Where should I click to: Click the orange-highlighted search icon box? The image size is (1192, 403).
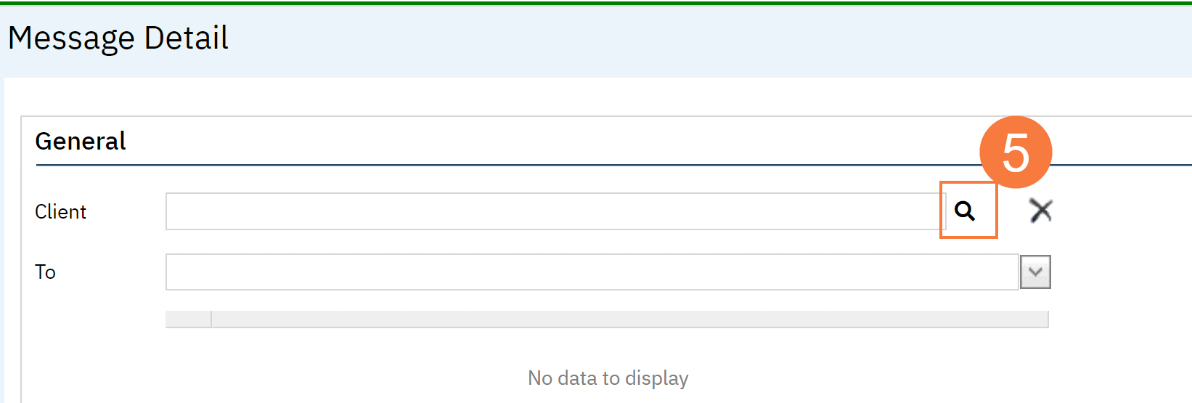tap(968, 211)
